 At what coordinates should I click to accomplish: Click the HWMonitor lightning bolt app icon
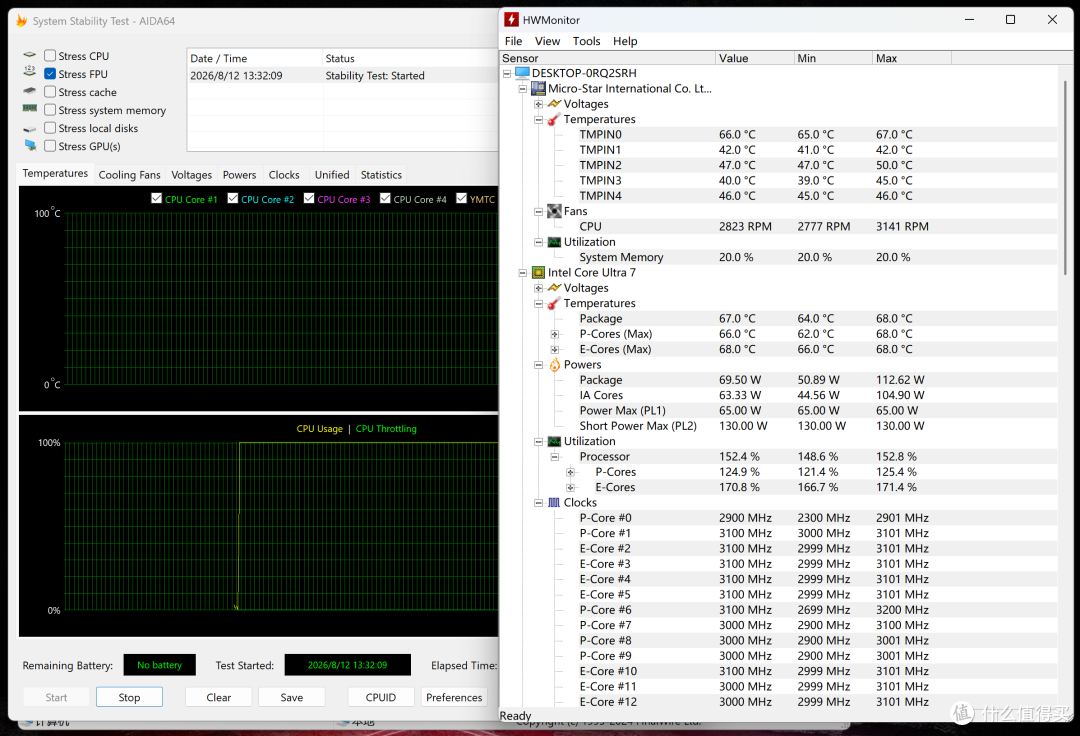(x=511, y=20)
